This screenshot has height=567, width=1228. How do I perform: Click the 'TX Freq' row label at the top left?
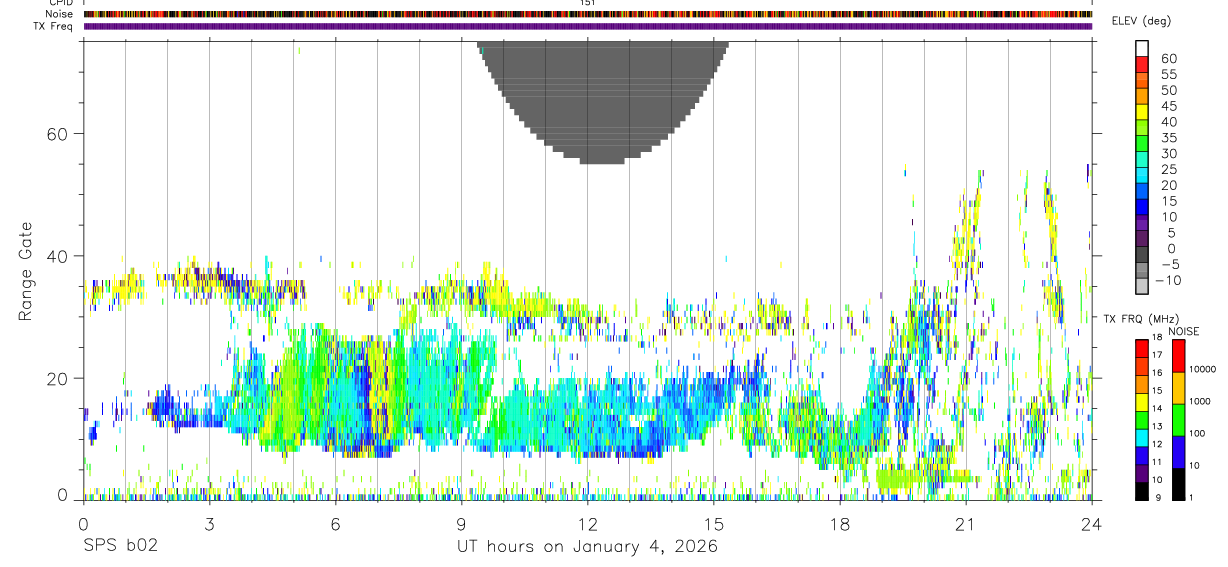[x=54, y=26]
